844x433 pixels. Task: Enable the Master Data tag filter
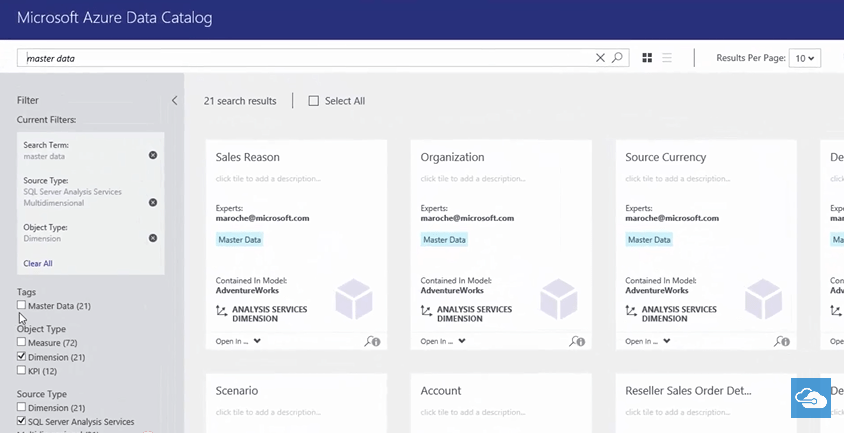click(x=22, y=305)
